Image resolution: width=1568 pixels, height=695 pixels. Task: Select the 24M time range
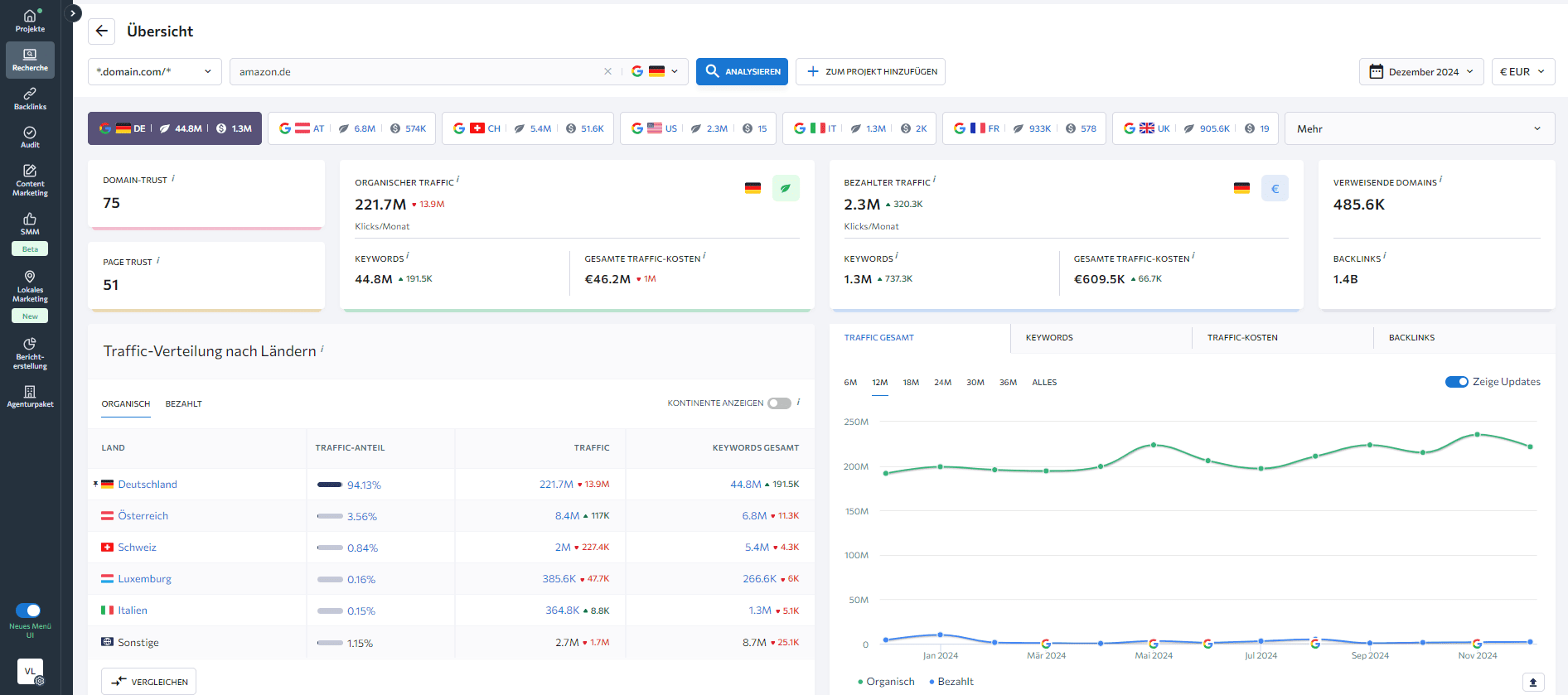[x=942, y=383]
